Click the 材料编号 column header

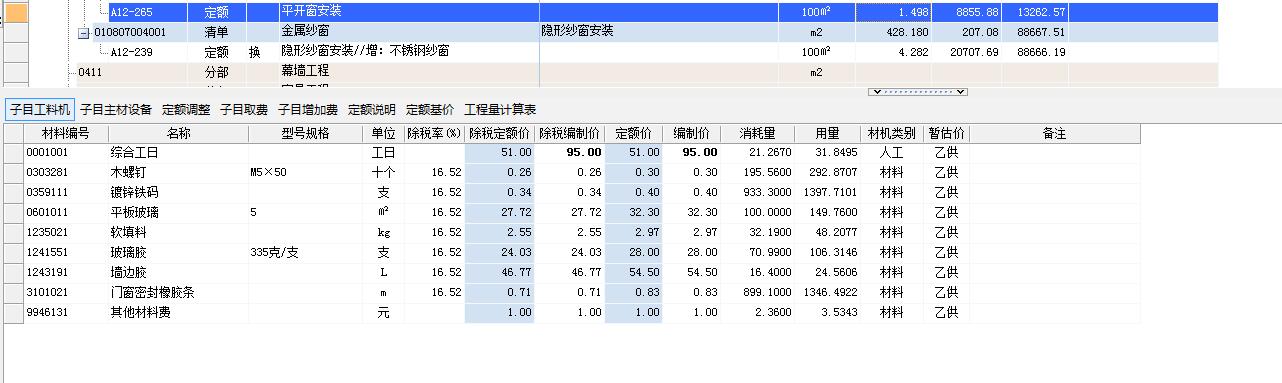pos(65,133)
